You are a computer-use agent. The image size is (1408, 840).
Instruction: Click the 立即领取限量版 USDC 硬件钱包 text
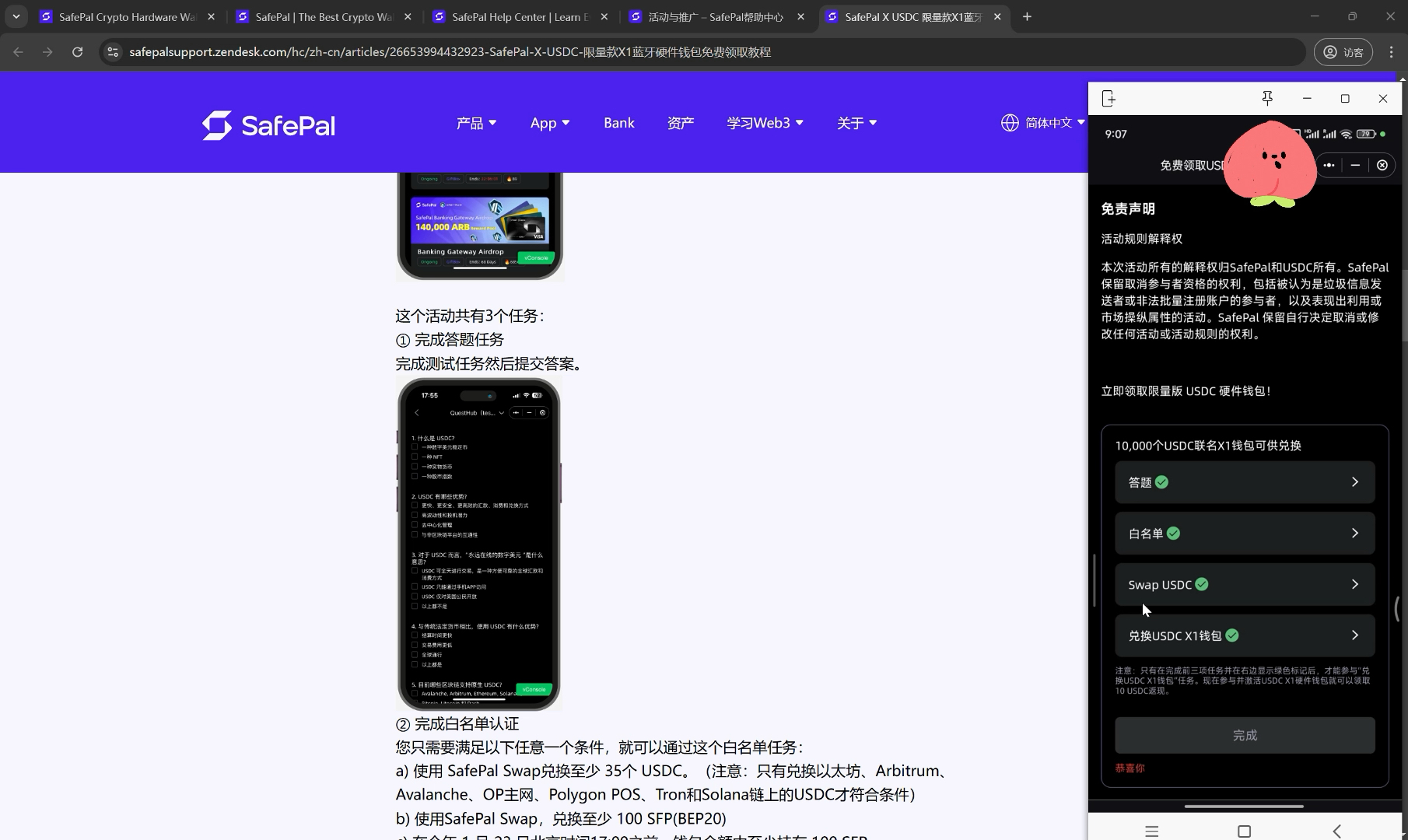tap(1186, 391)
